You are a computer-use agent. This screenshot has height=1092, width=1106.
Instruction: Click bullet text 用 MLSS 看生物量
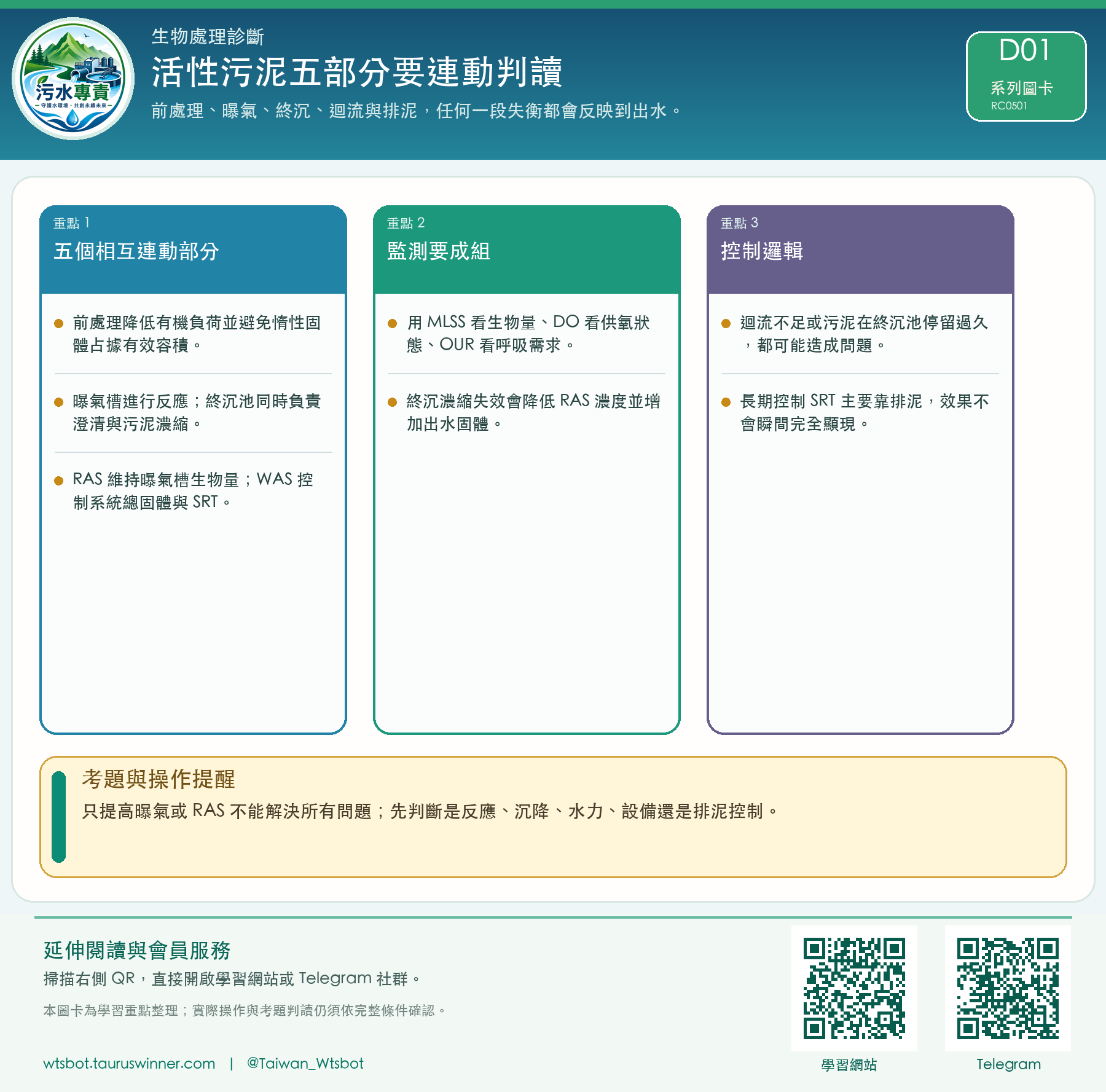528,334
